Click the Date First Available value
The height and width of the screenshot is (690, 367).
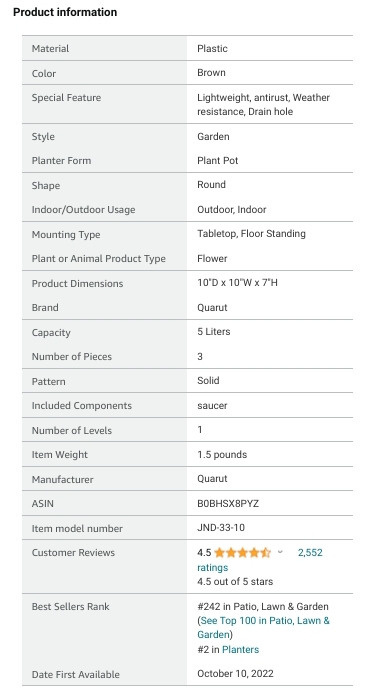click(235, 673)
